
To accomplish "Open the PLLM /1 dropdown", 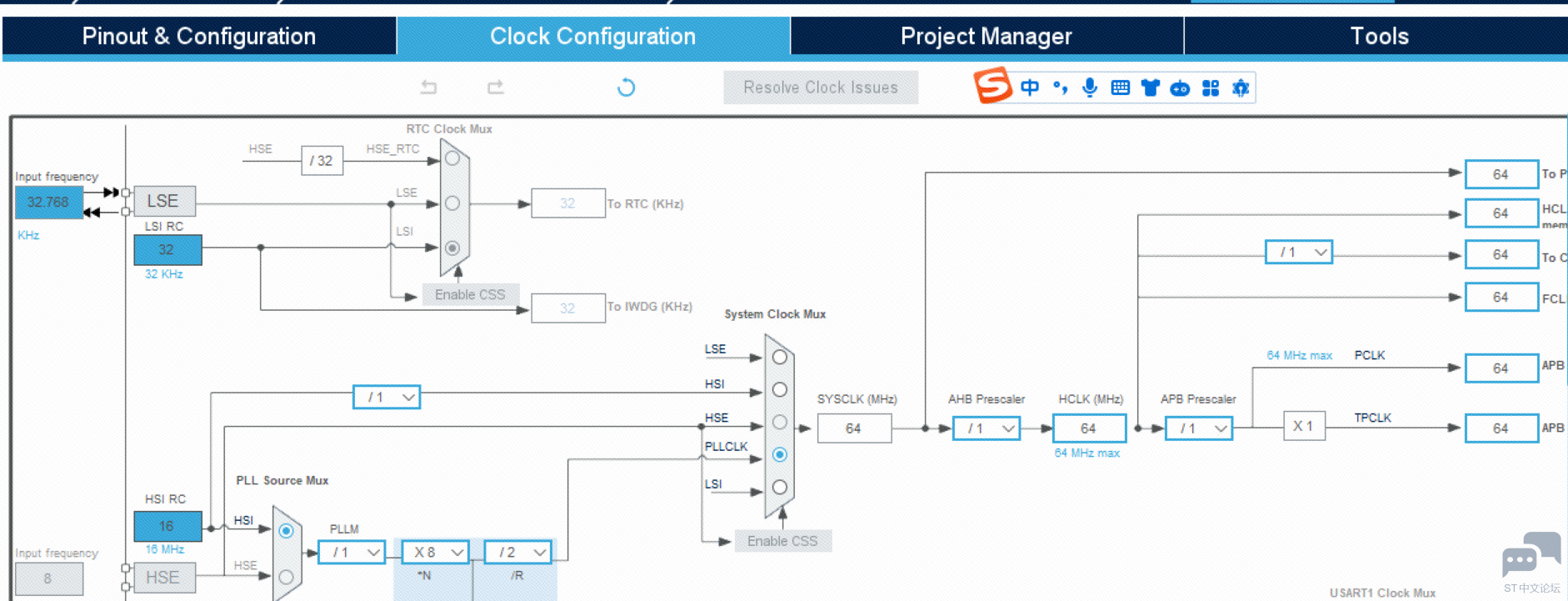I will point(352,552).
